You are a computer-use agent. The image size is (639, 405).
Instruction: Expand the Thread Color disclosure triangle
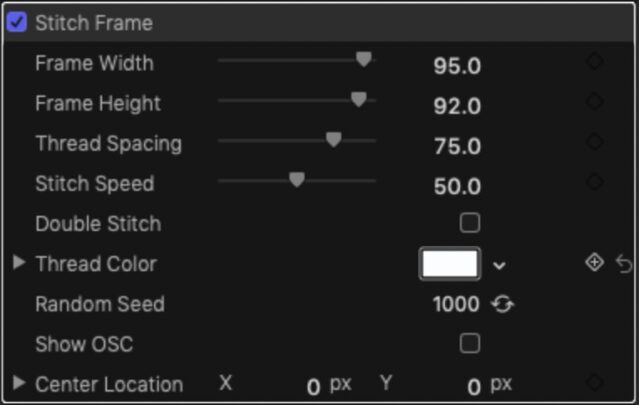[x=19, y=263]
